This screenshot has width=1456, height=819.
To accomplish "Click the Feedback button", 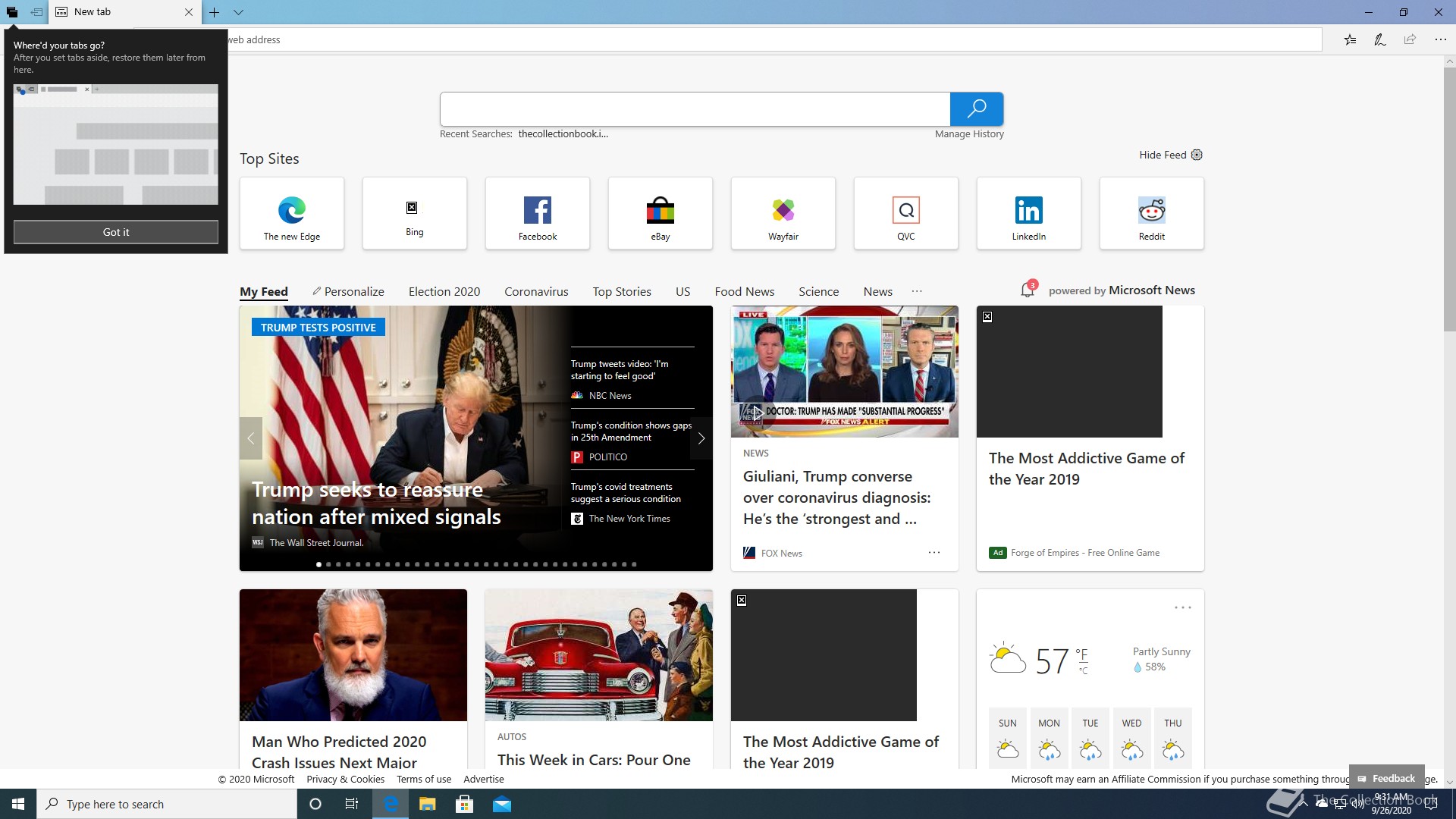I will pyautogui.click(x=1386, y=778).
